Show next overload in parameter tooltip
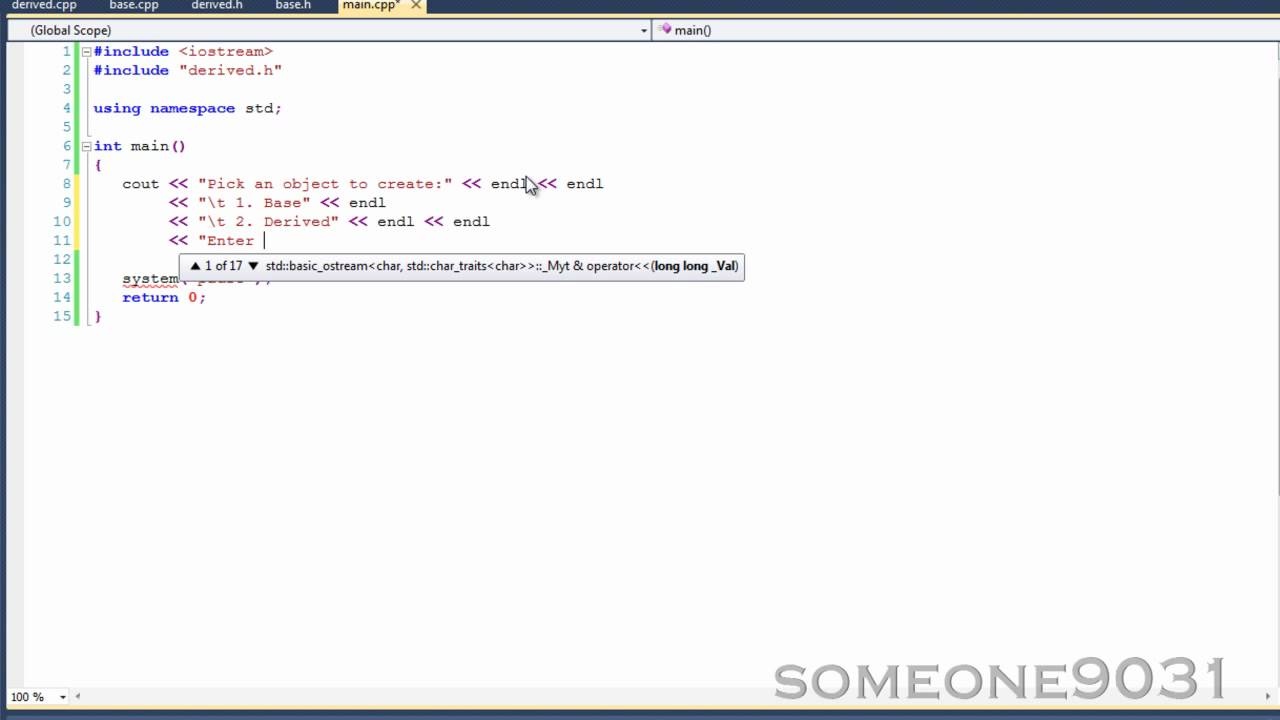The width and height of the screenshot is (1280, 720). (253, 266)
